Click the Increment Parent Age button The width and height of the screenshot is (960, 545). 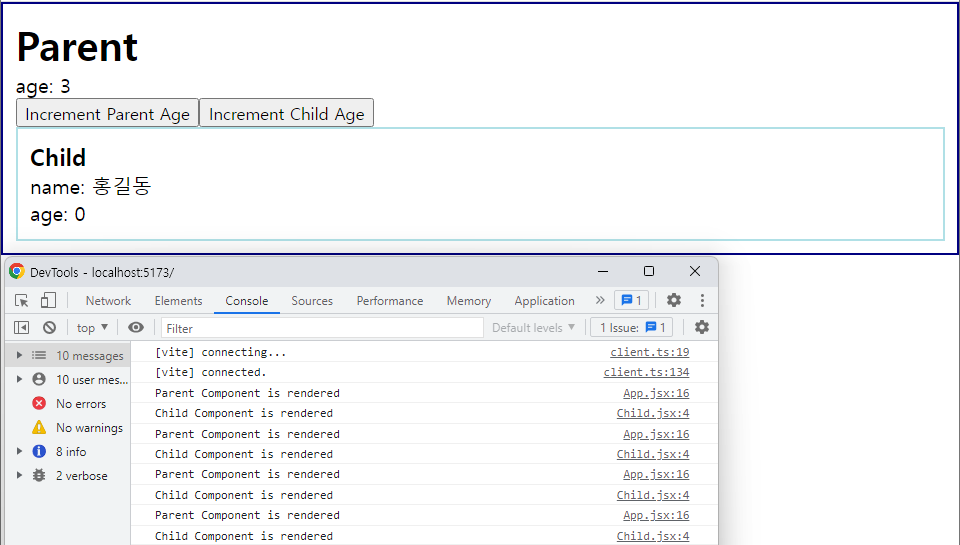107,113
